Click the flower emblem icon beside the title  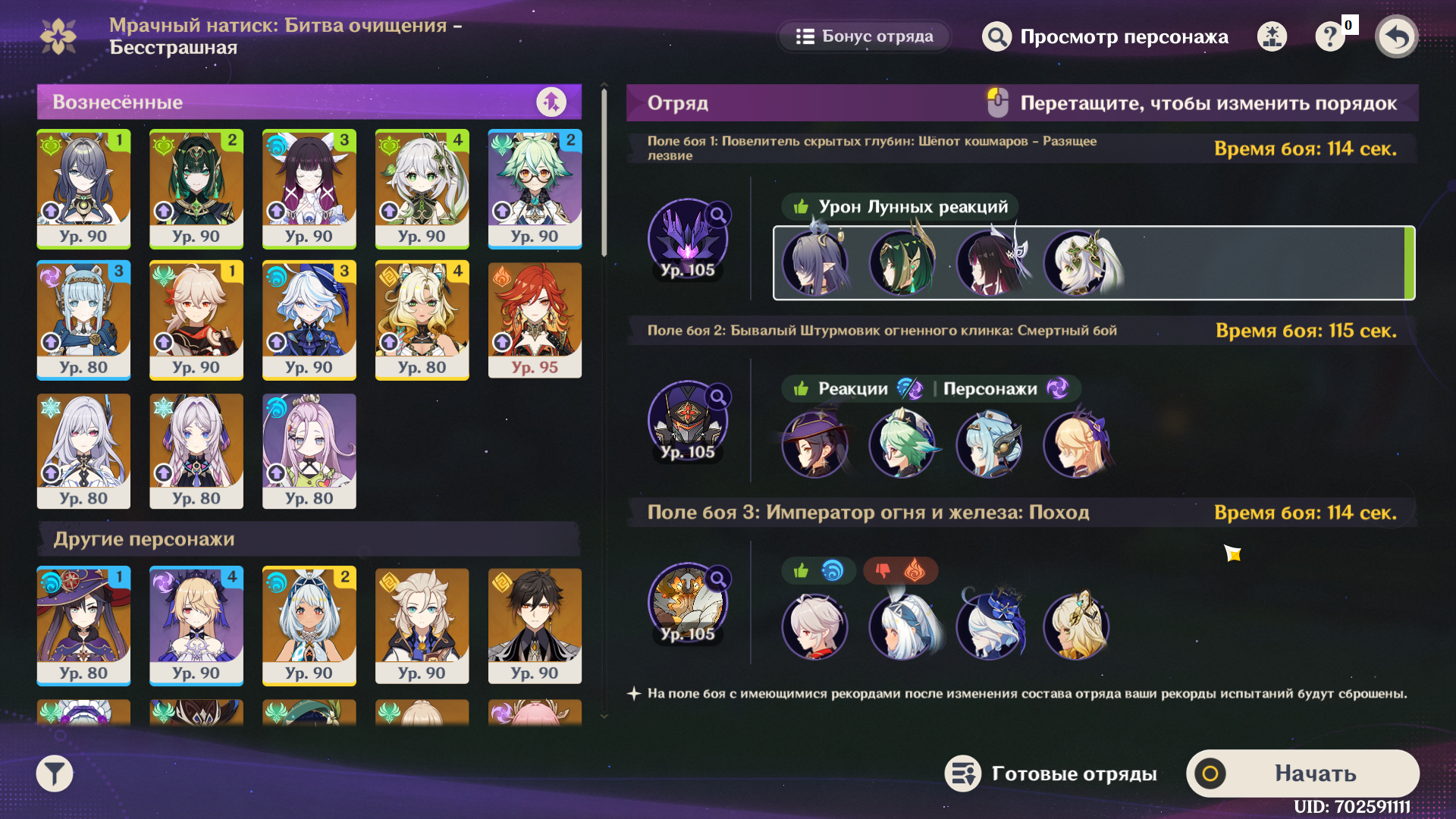[58, 36]
